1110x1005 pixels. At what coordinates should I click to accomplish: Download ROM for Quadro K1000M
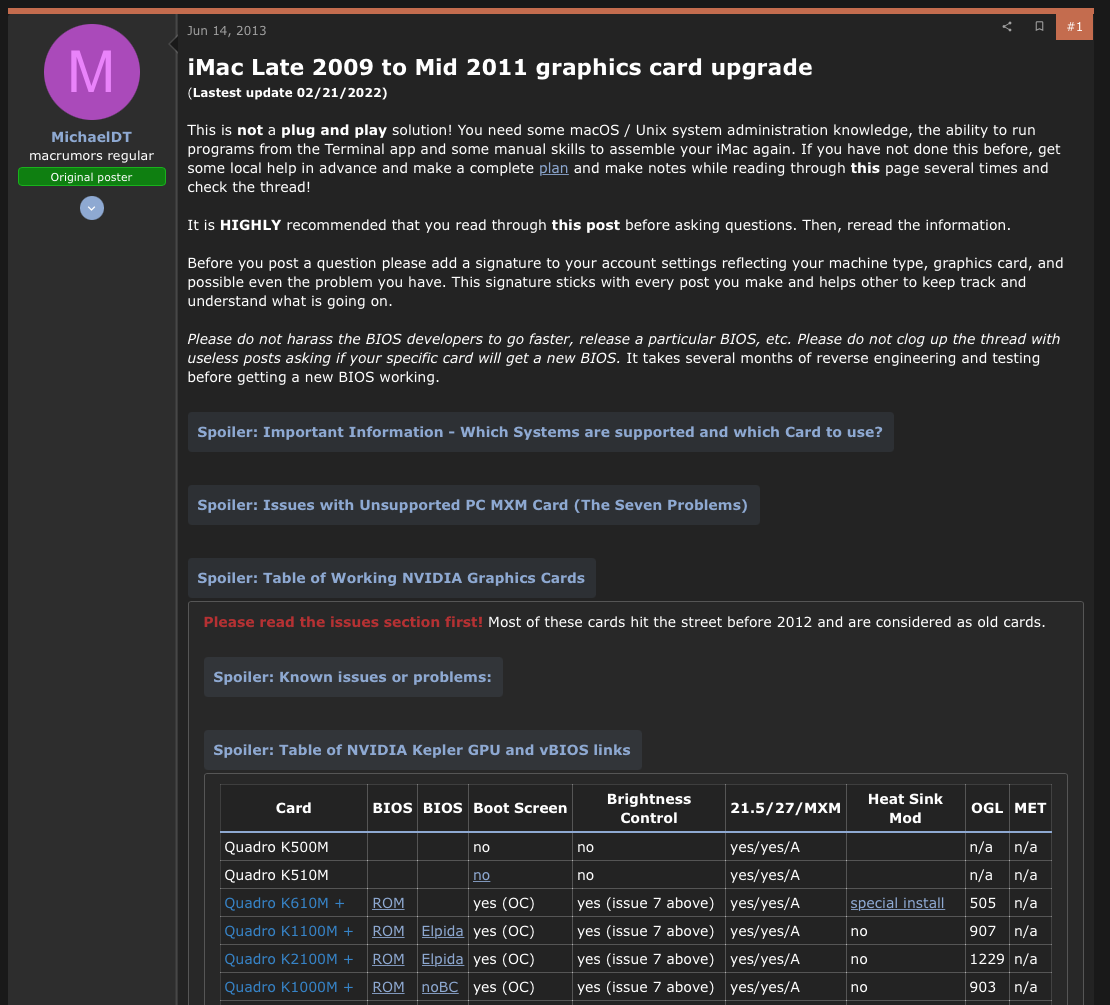[x=389, y=987]
